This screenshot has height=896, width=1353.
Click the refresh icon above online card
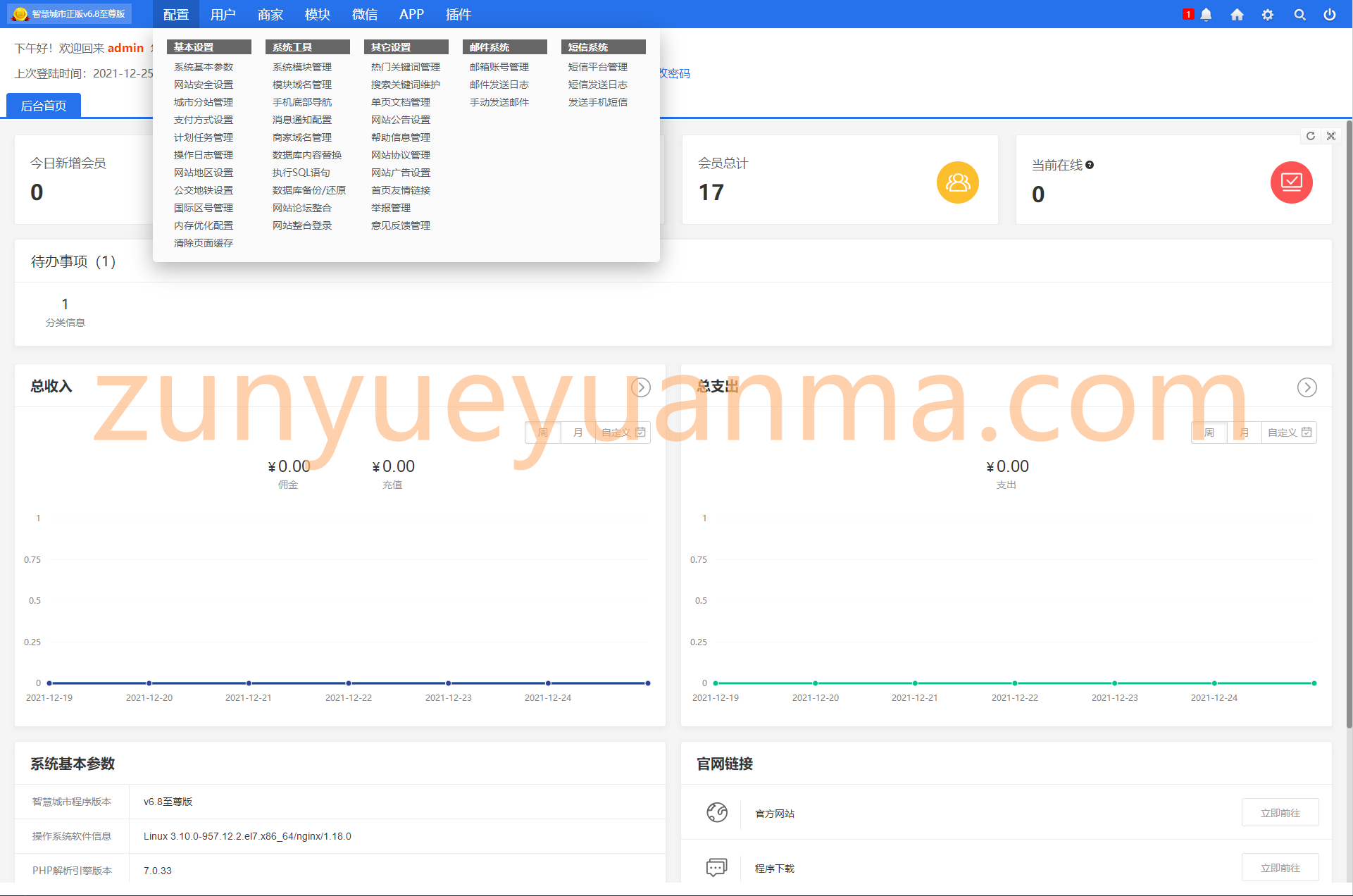click(1311, 136)
